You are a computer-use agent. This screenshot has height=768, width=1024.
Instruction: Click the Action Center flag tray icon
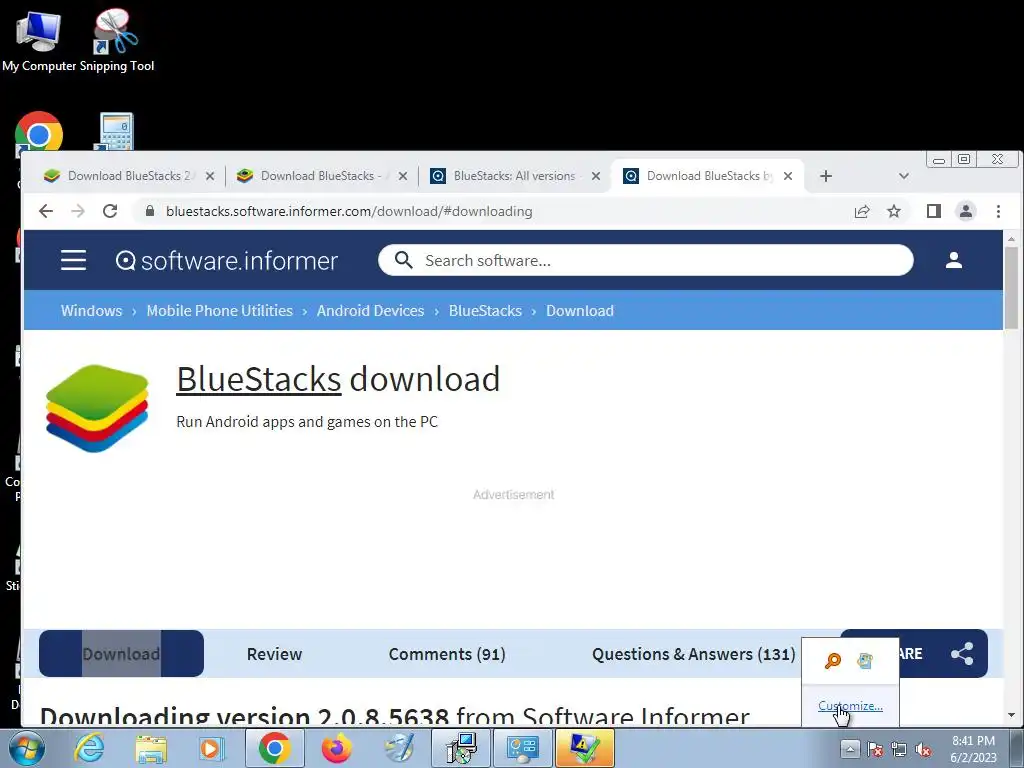pos(875,749)
